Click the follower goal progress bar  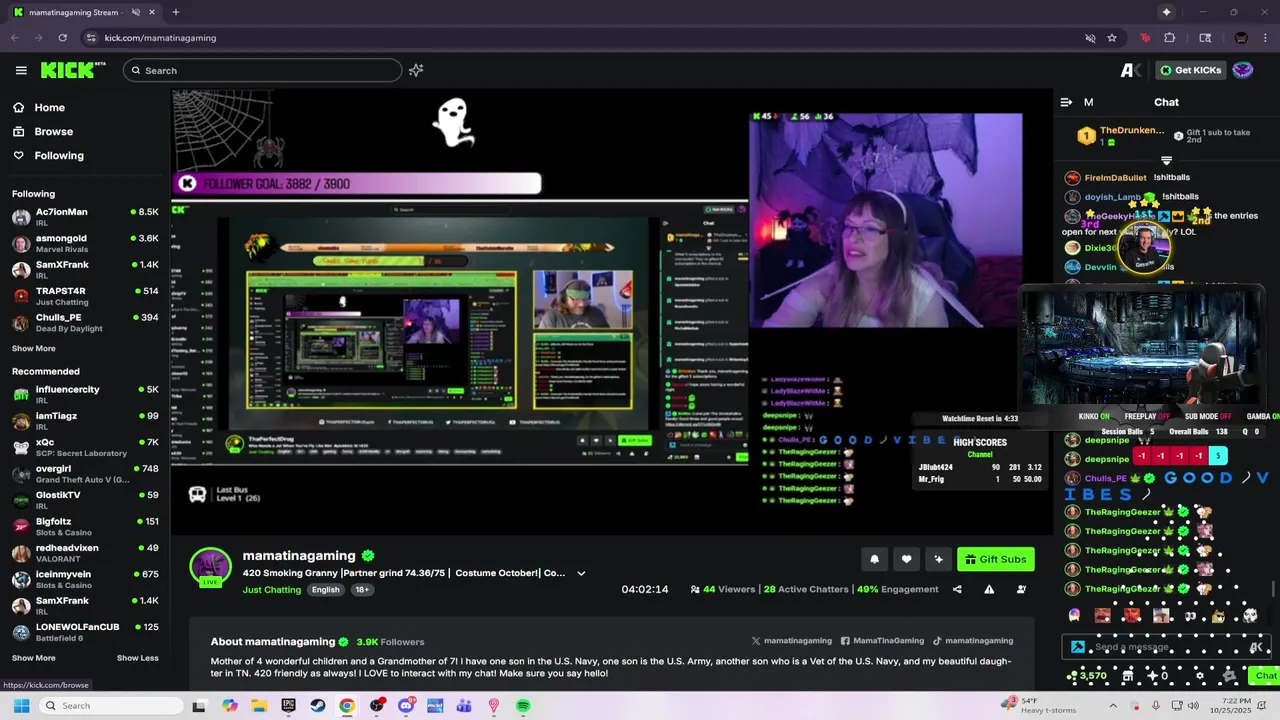358,184
